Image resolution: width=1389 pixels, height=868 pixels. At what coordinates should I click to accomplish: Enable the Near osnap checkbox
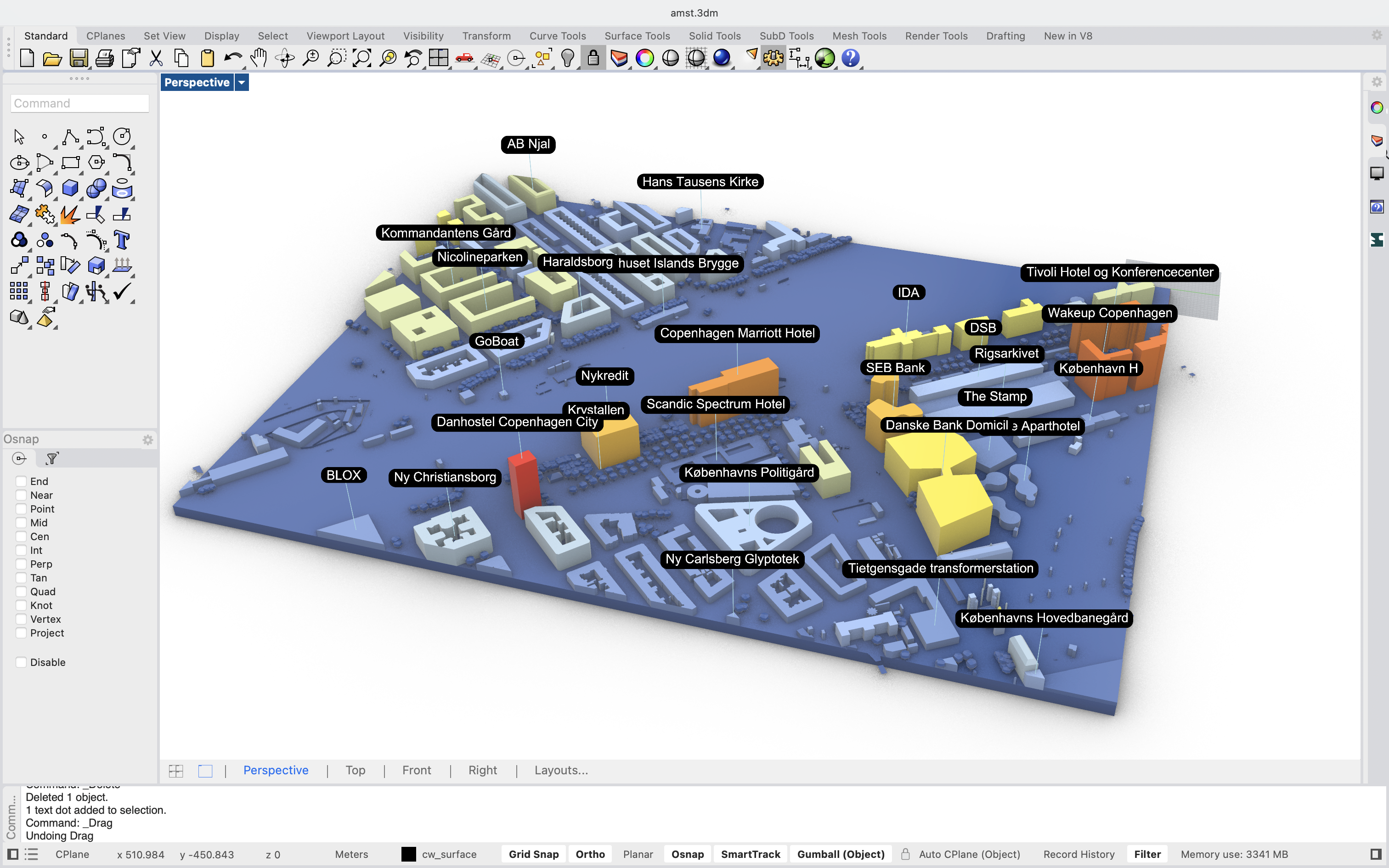[x=21, y=495]
